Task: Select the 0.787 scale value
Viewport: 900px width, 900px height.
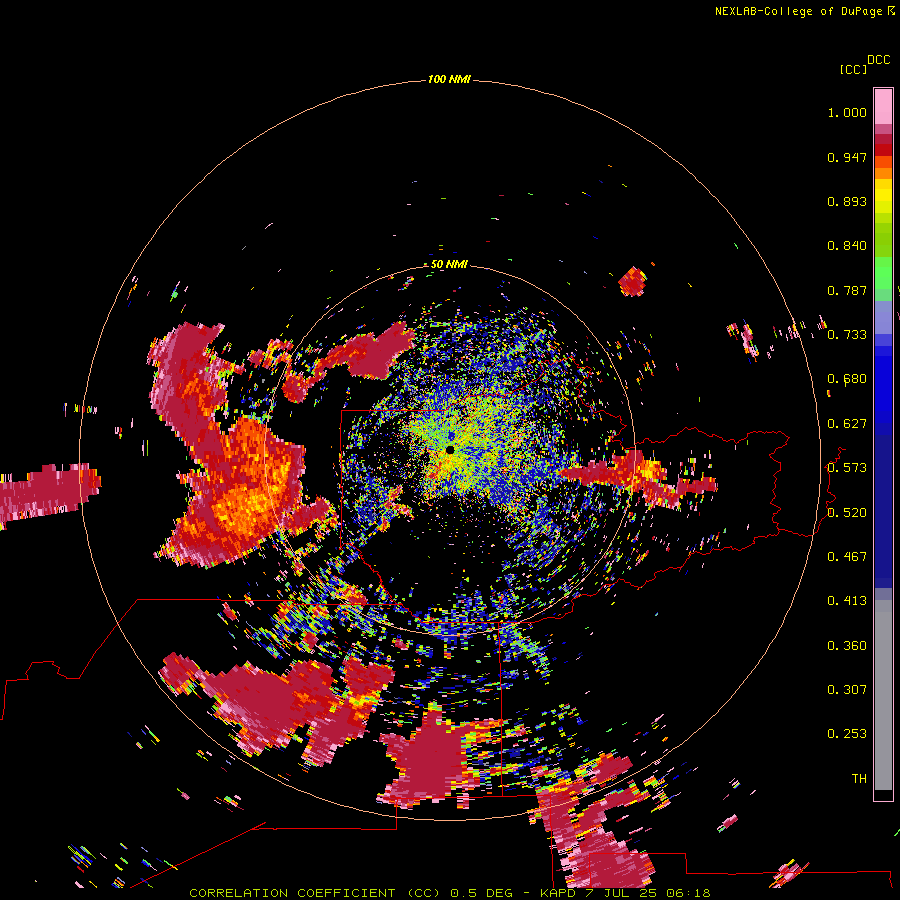Action: [x=847, y=290]
